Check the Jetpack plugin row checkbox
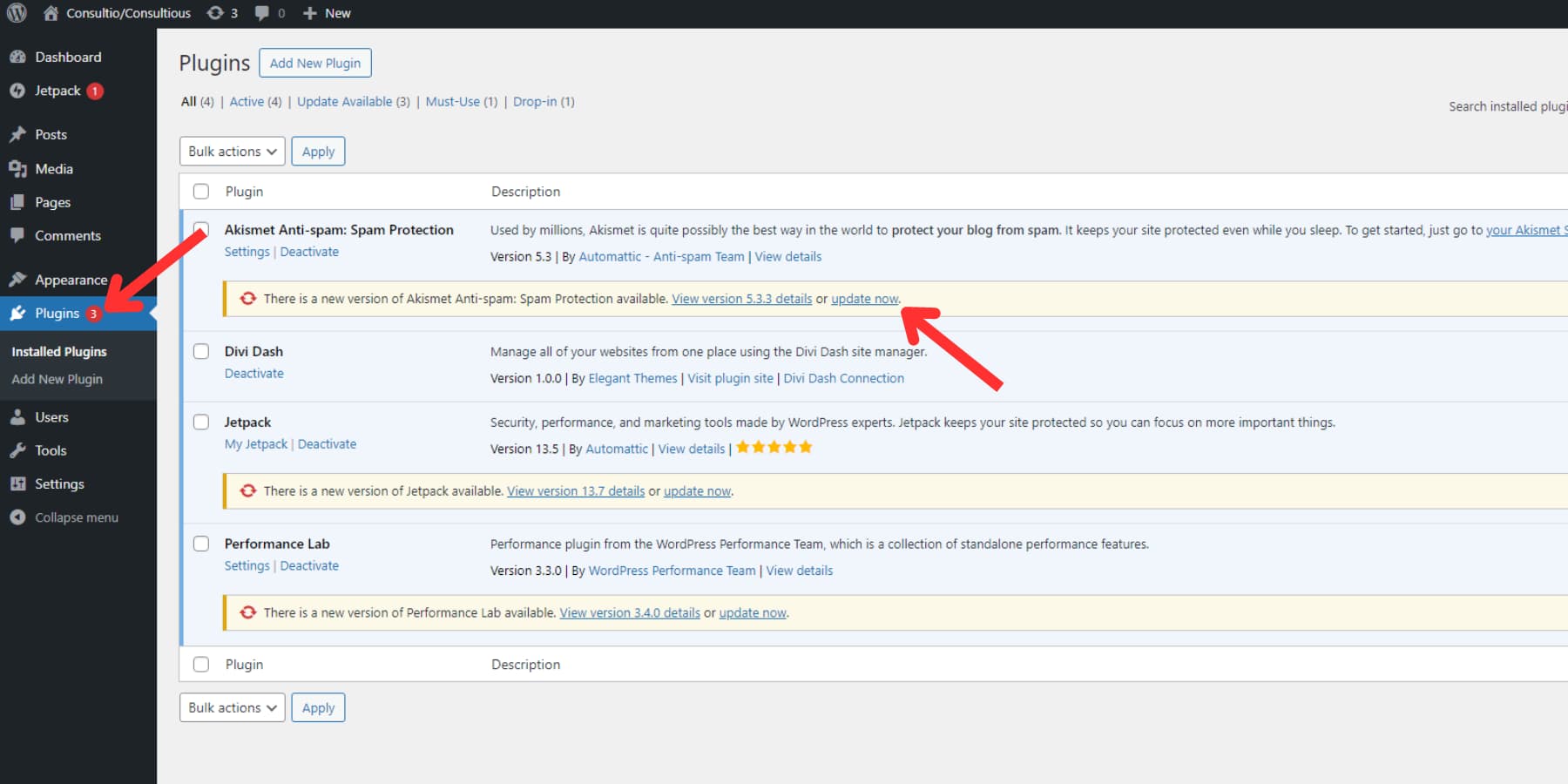 coord(201,422)
